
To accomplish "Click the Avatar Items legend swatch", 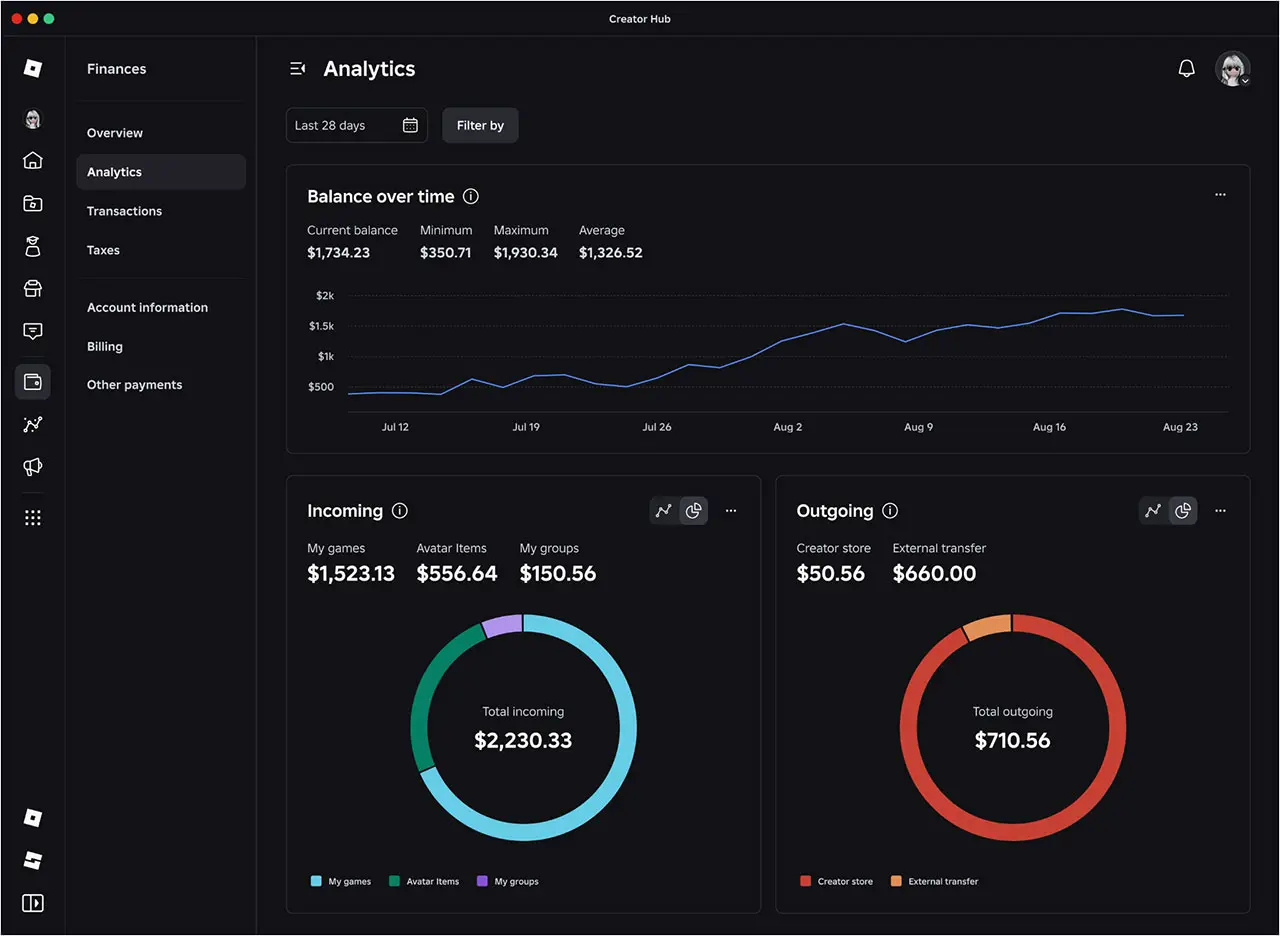I will pos(394,881).
